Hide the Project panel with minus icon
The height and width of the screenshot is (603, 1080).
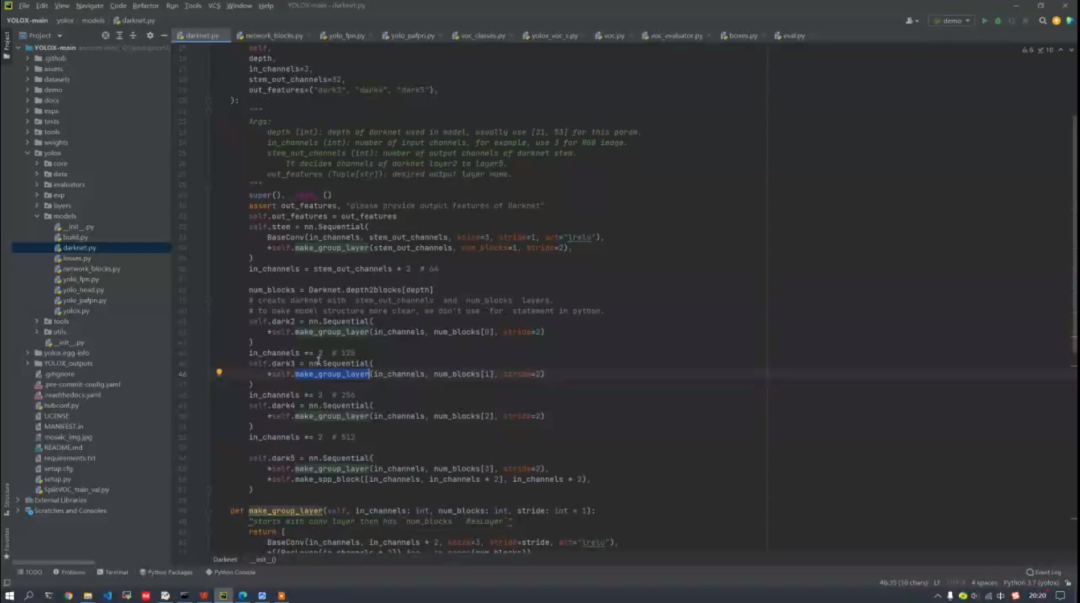[x=164, y=35]
